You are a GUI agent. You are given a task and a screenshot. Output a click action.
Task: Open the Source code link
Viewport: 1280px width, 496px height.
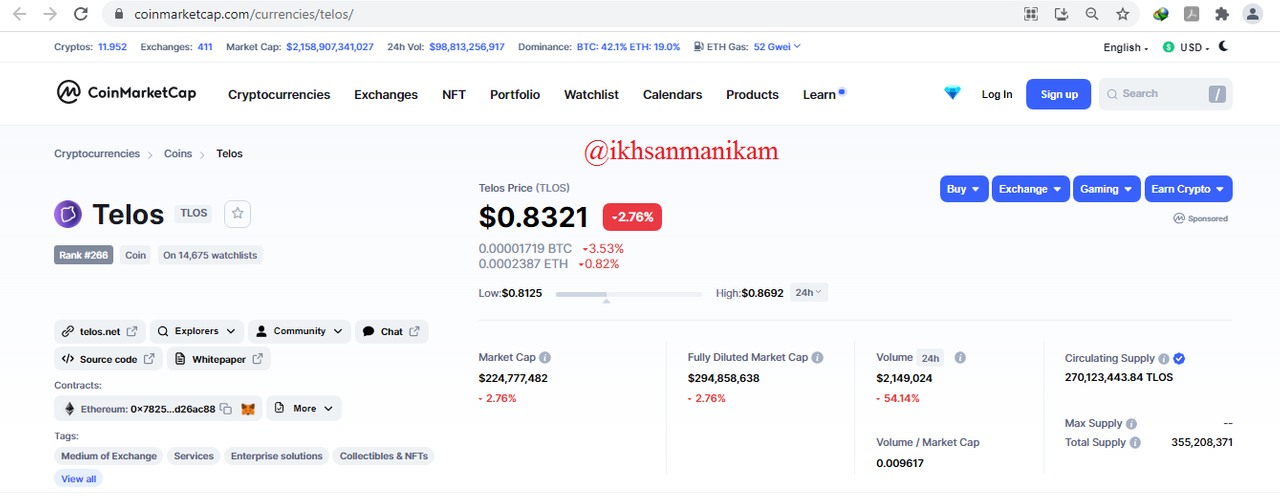click(x=108, y=359)
